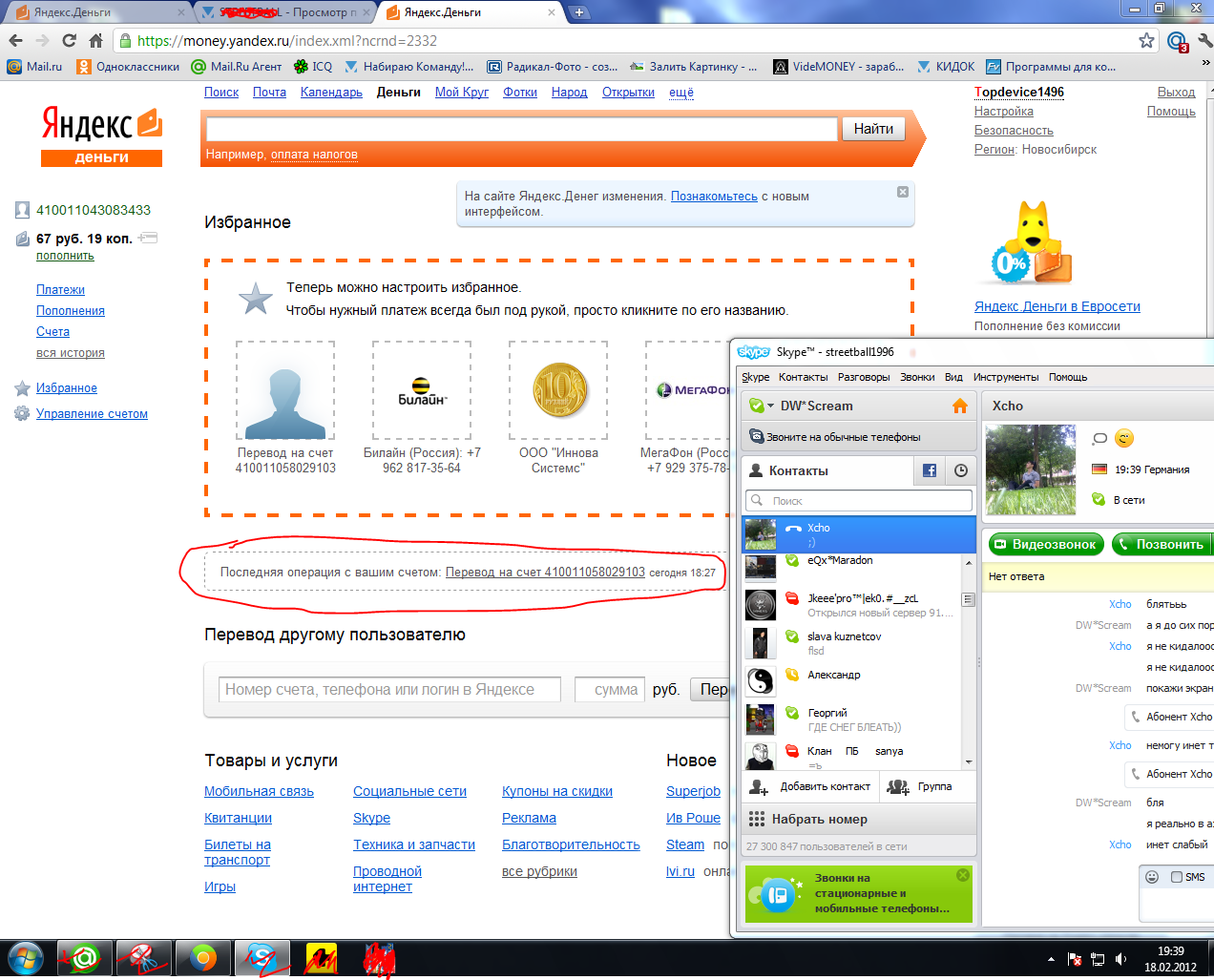The height and width of the screenshot is (980, 1214).
Task: Reload the page with the refresh icon
Action: 69,41
